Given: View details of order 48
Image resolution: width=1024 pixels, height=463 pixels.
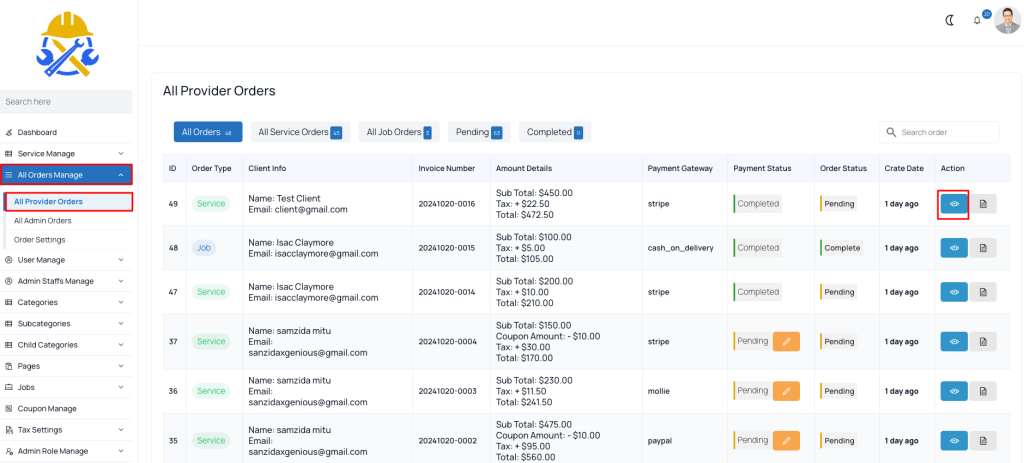Looking at the screenshot, I should [954, 248].
